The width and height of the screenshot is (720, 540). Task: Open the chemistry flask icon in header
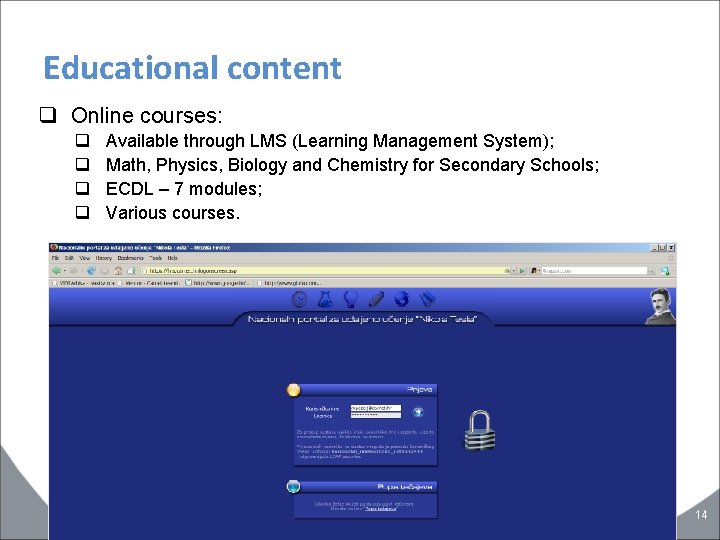click(x=325, y=299)
